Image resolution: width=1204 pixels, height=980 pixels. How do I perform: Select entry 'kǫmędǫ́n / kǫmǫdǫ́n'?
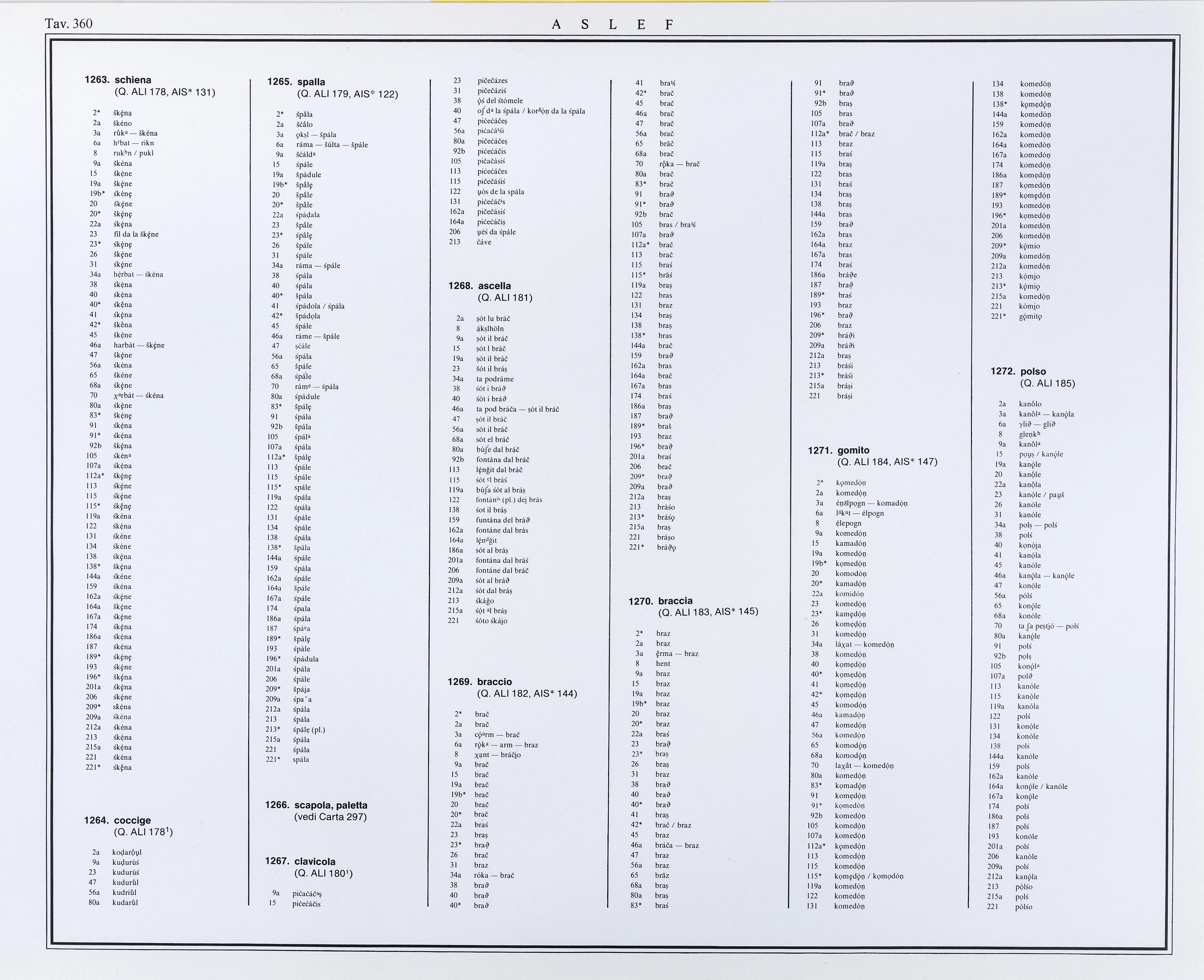[x=869, y=876]
